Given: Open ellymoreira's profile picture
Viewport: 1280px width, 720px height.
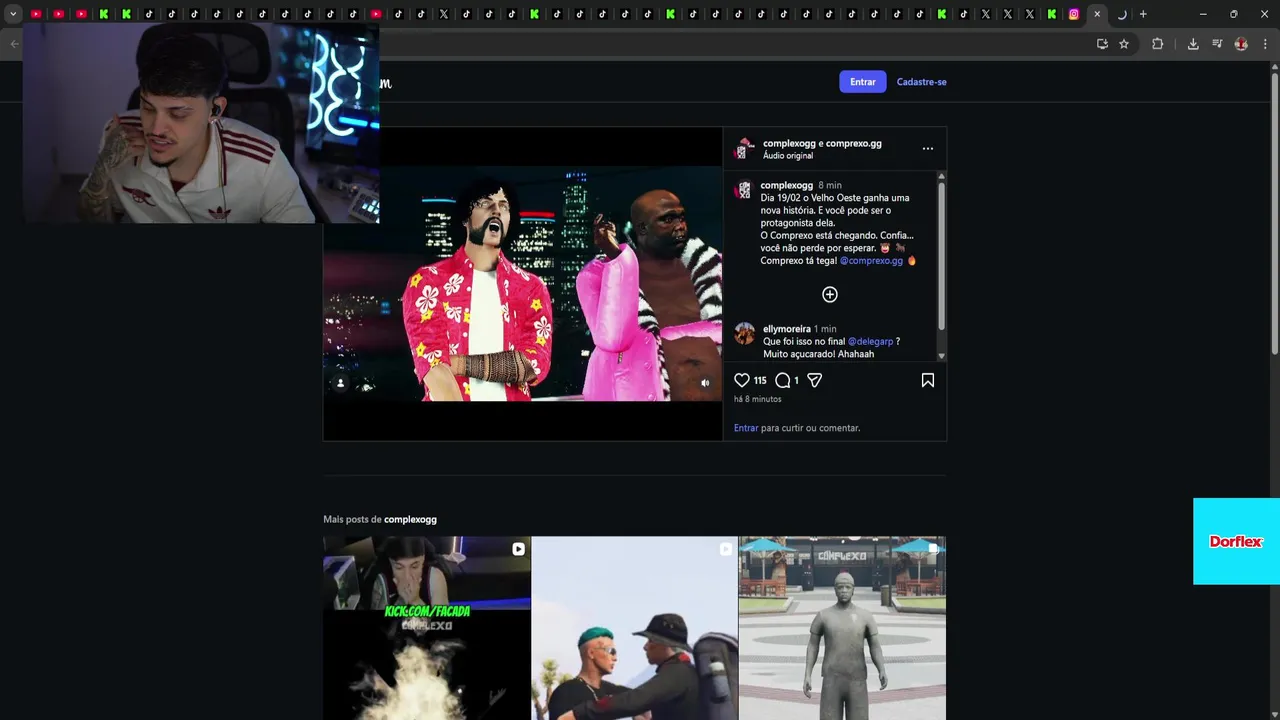Looking at the screenshot, I should (745, 334).
